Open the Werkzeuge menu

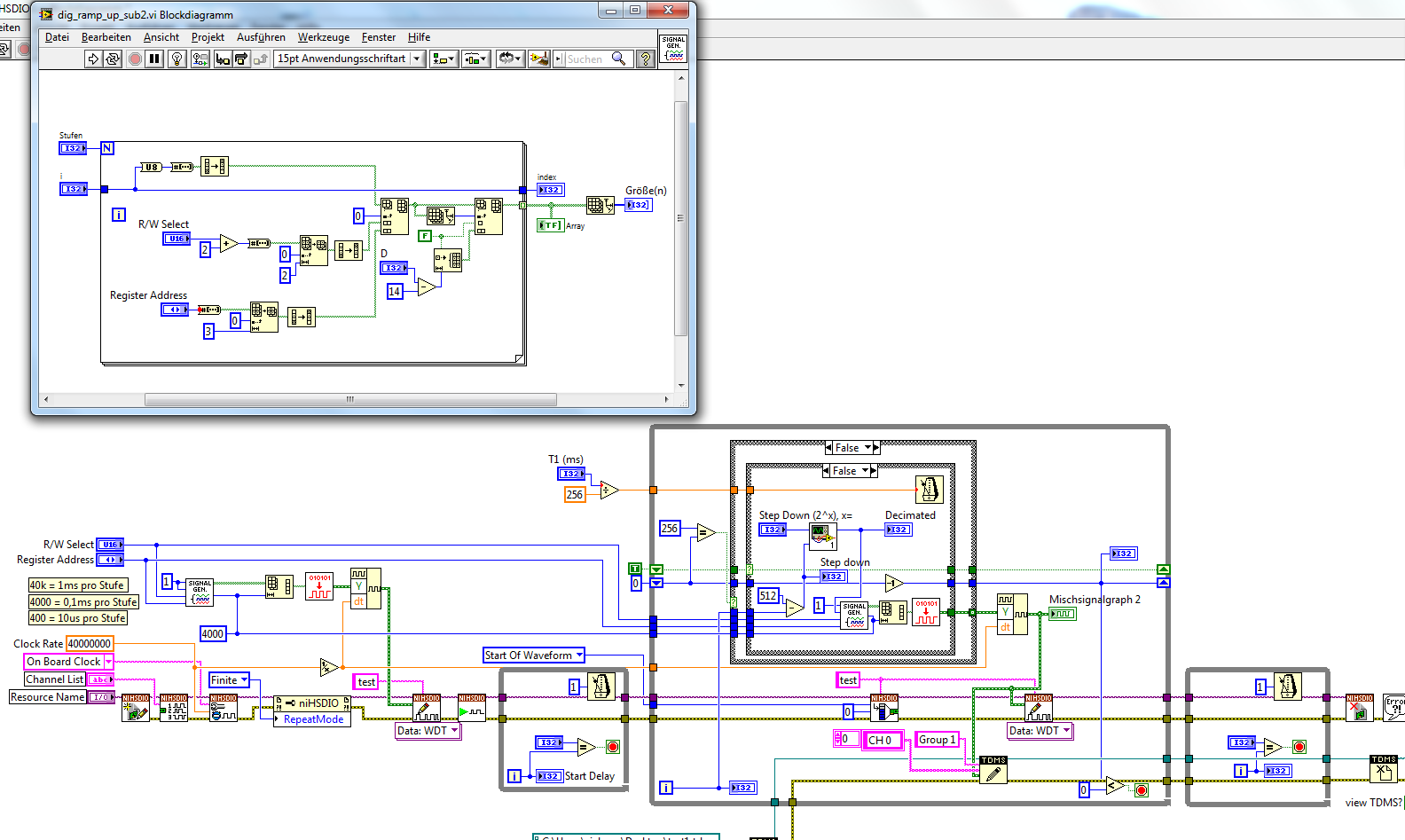pos(323,37)
